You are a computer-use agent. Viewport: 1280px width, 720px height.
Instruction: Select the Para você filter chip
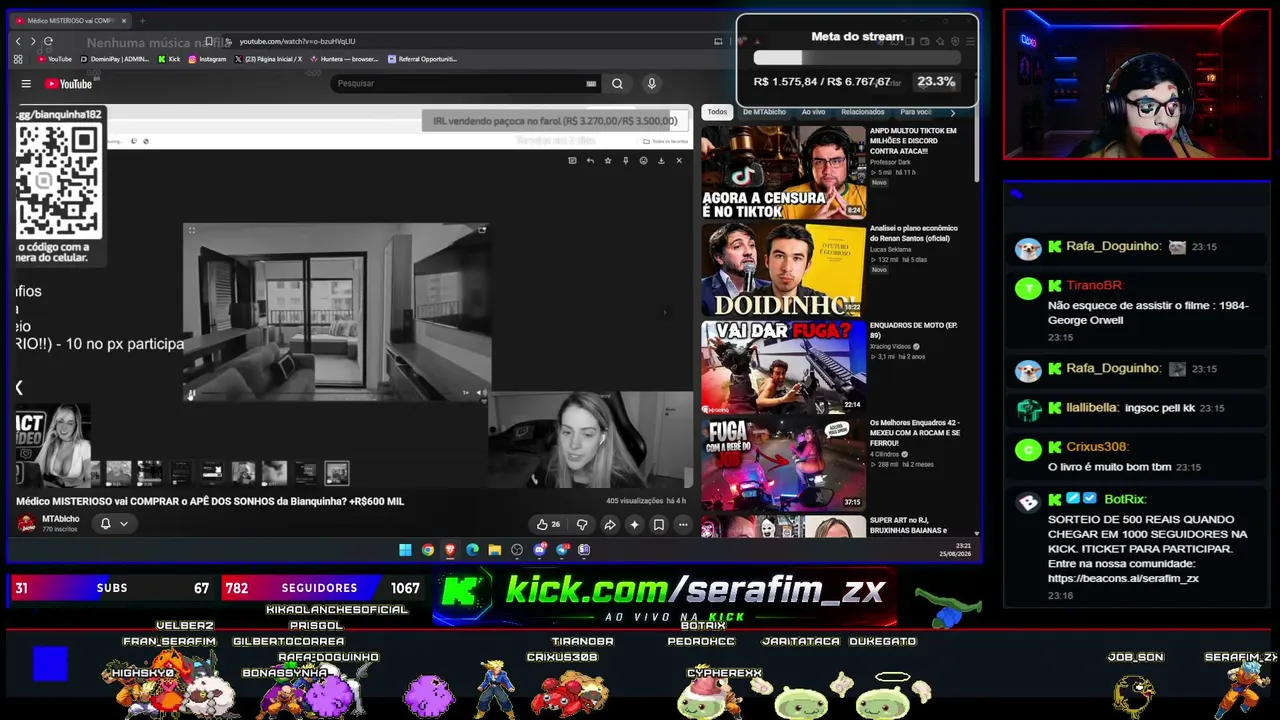[x=915, y=112]
